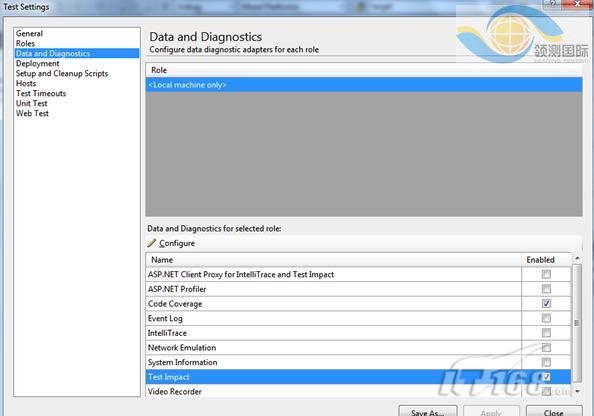Enable the Video Recorder checkbox
594x416 pixels.
coord(546,391)
